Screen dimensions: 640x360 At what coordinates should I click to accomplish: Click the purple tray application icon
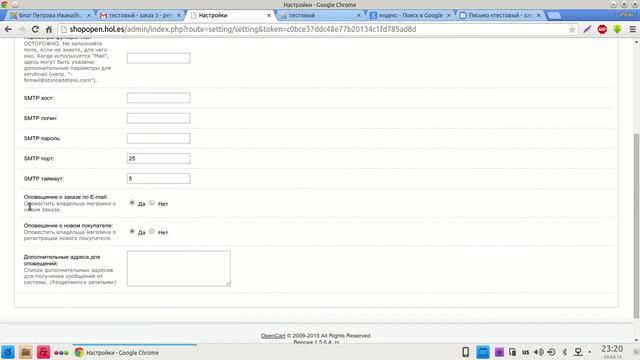coord(499,352)
